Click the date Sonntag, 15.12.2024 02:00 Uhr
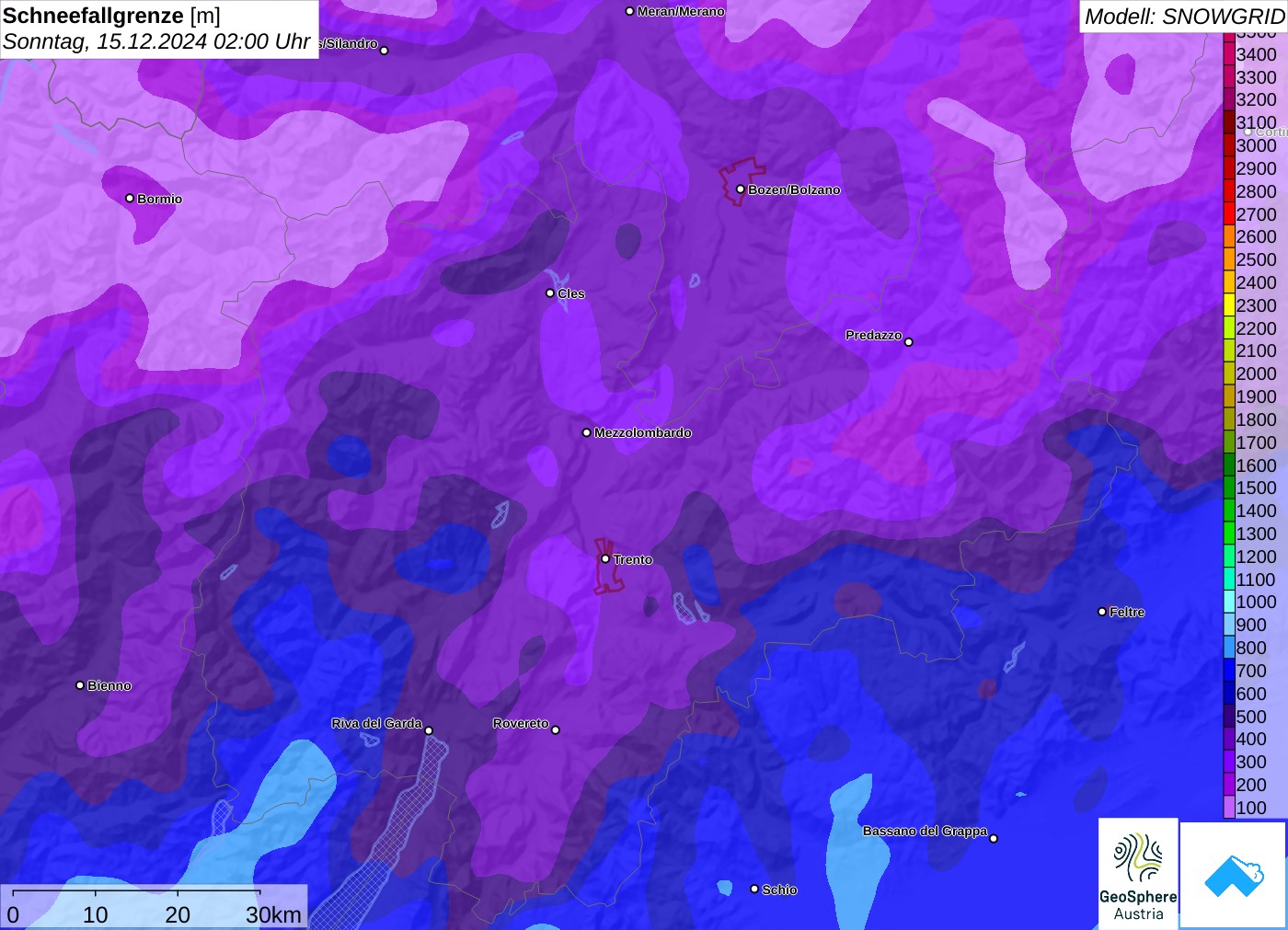The height and width of the screenshot is (930, 1288). (156, 42)
